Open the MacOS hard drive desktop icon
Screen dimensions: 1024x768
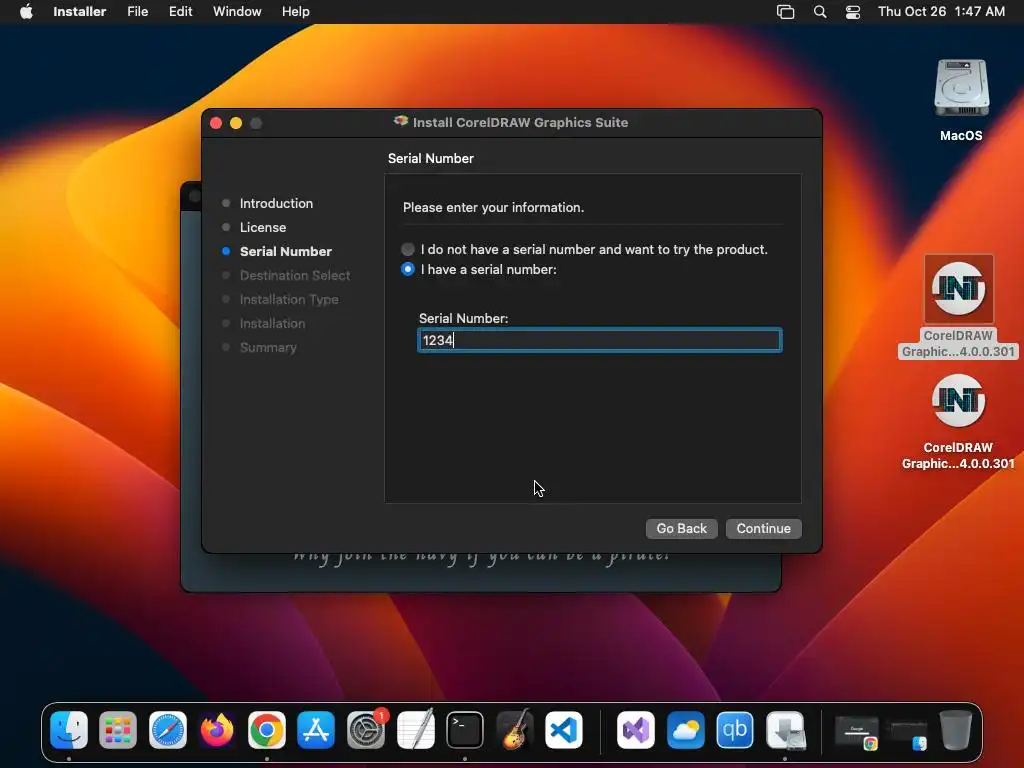tap(961, 101)
